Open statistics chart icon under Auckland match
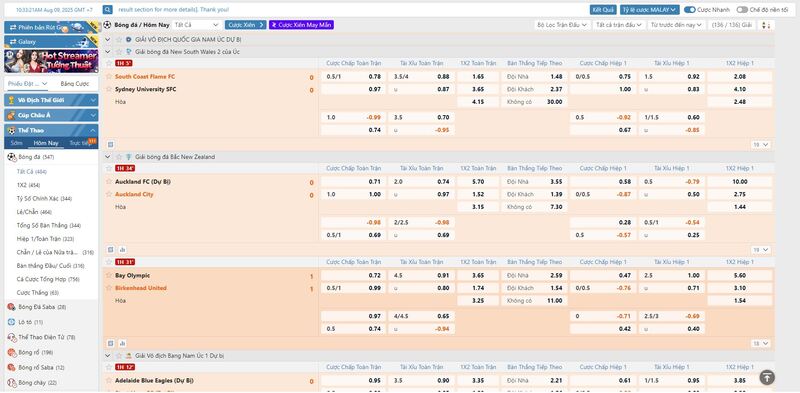 (x=122, y=250)
